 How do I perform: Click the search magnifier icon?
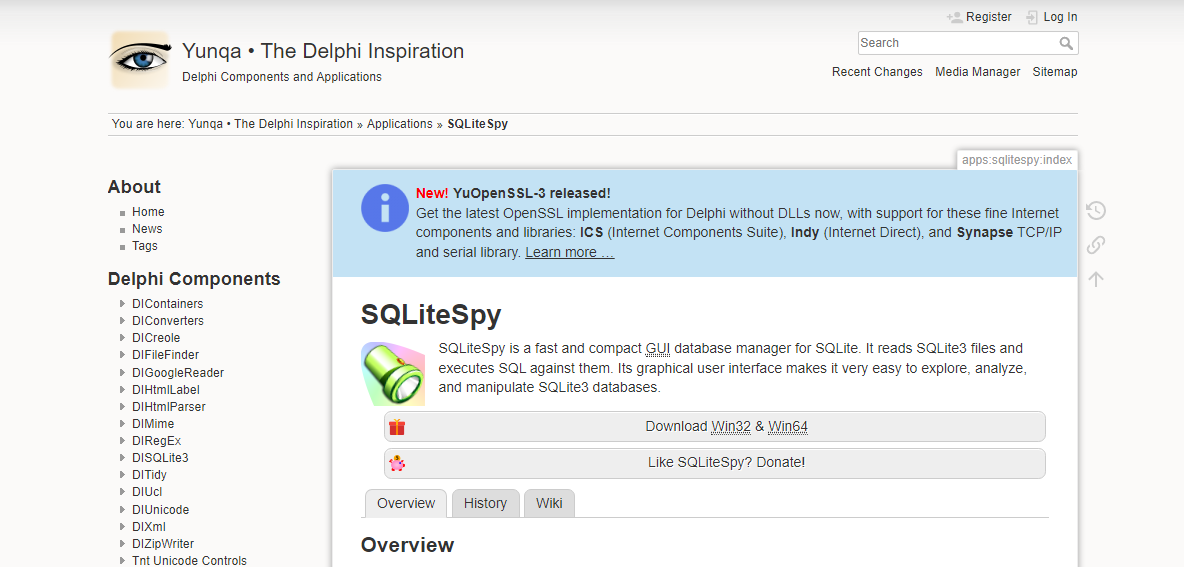pos(1066,44)
